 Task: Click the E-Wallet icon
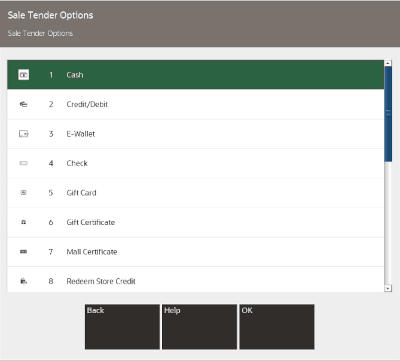(23, 134)
